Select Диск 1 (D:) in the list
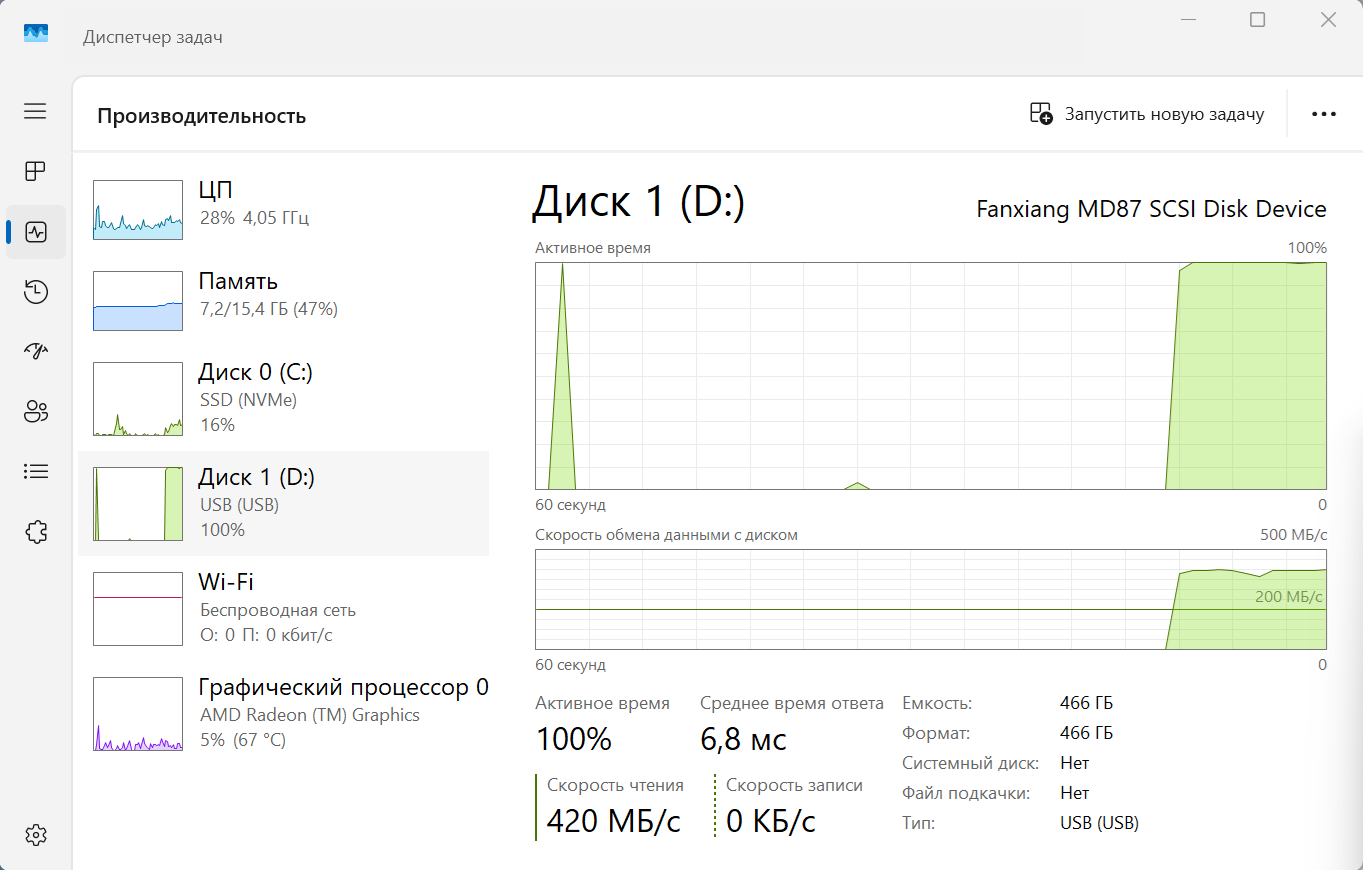The height and width of the screenshot is (870, 1363). pyautogui.click(x=283, y=503)
